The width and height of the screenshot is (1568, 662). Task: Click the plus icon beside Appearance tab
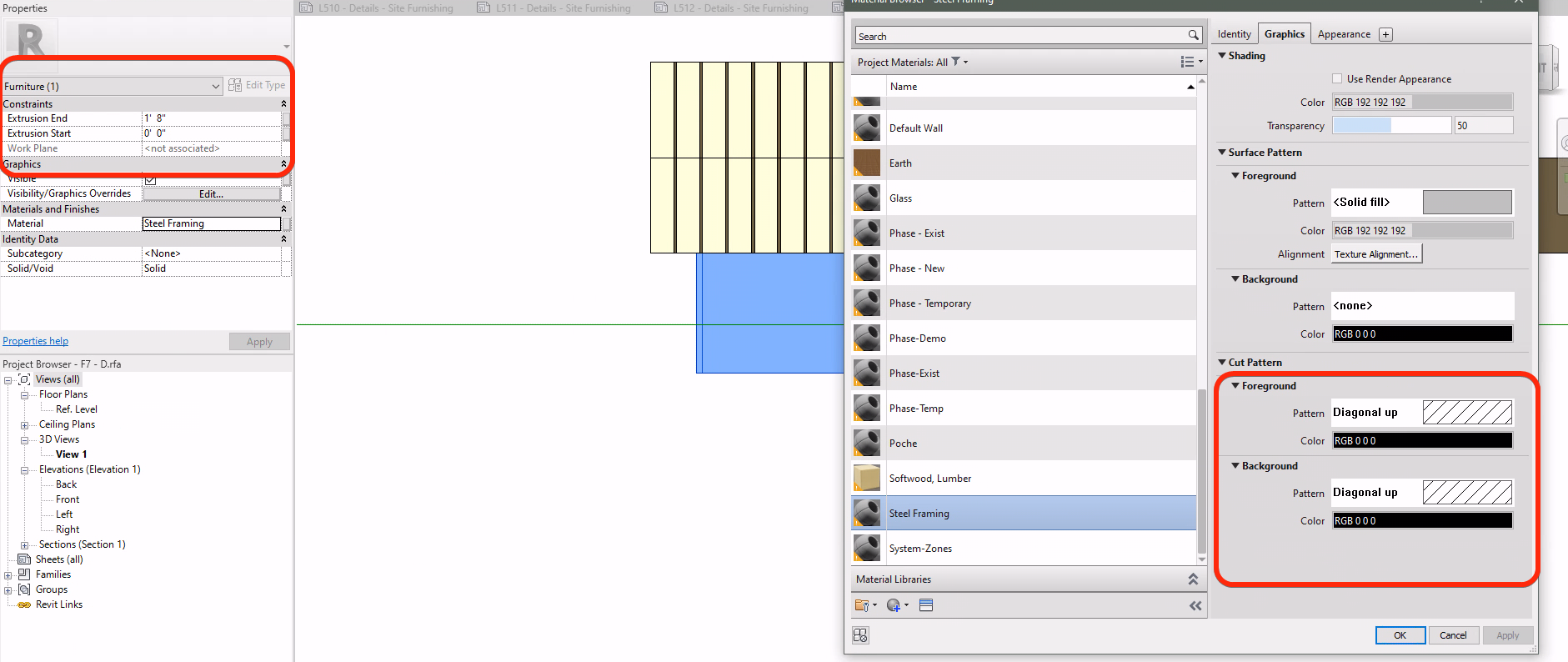click(1385, 34)
